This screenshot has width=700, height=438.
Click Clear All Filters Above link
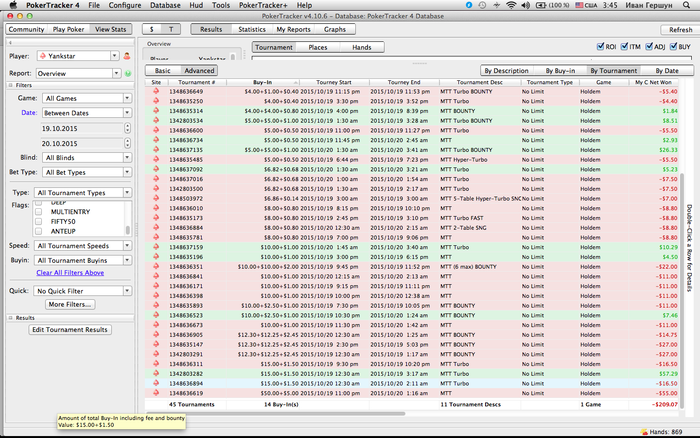[x=70, y=273]
